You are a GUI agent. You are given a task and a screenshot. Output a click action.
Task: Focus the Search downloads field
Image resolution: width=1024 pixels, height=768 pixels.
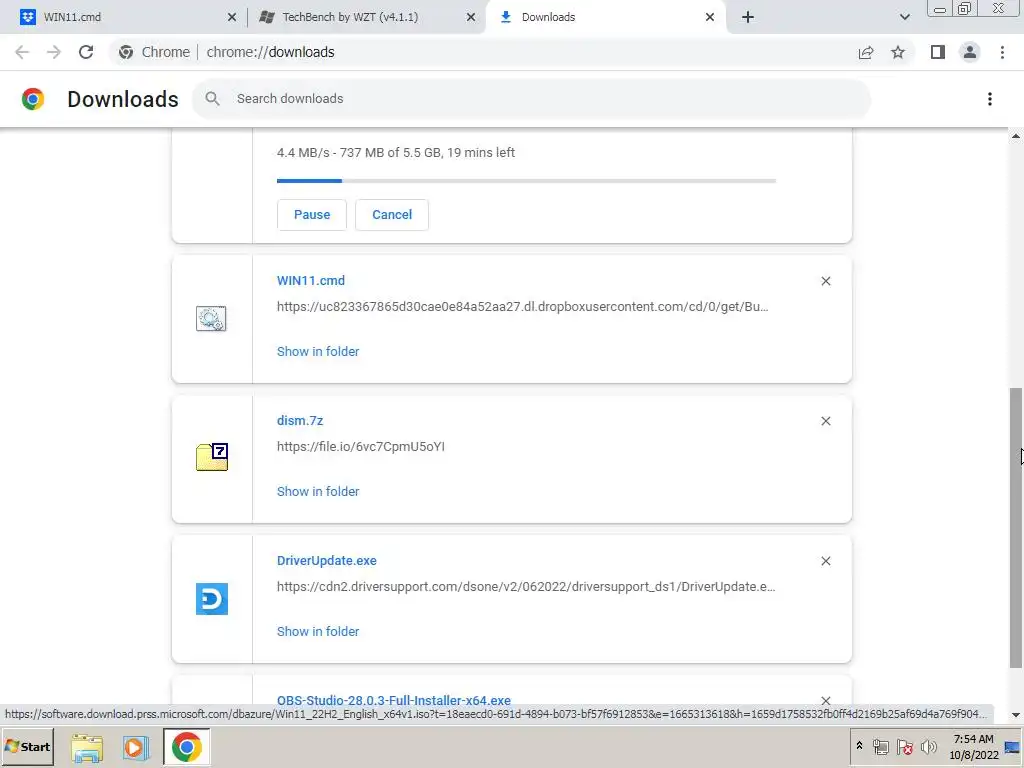point(532,99)
